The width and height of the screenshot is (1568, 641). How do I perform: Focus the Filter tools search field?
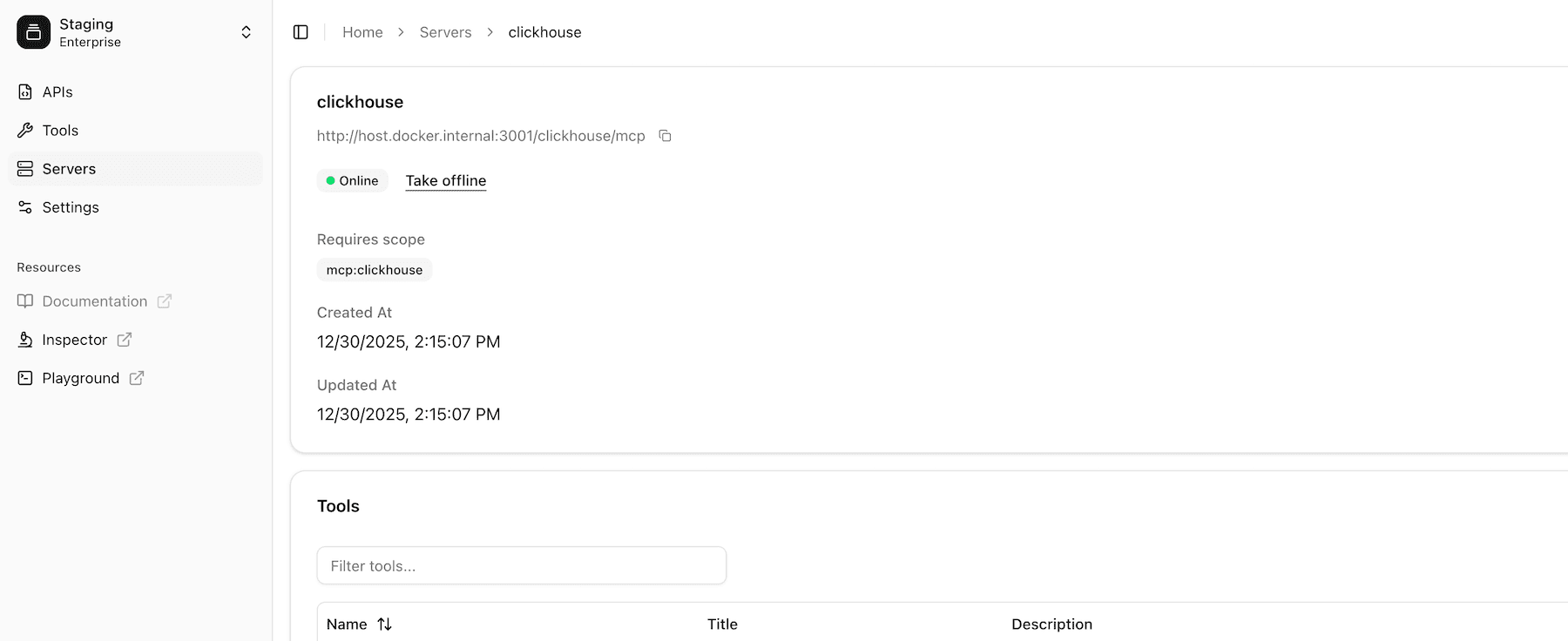point(521,566)
